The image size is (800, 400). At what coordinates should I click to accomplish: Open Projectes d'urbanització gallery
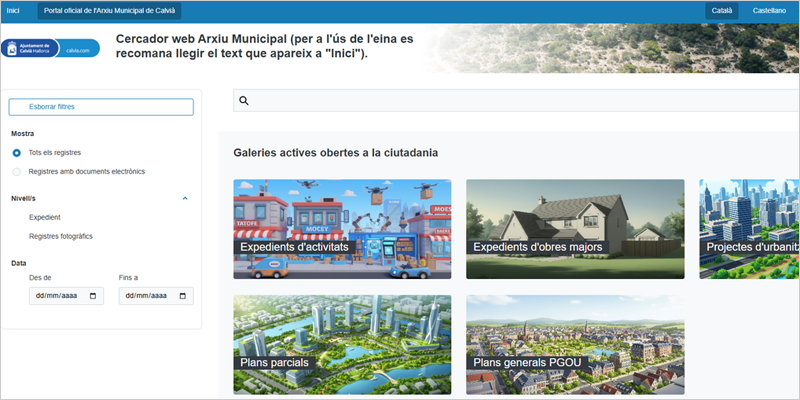(x=749, y=229)
